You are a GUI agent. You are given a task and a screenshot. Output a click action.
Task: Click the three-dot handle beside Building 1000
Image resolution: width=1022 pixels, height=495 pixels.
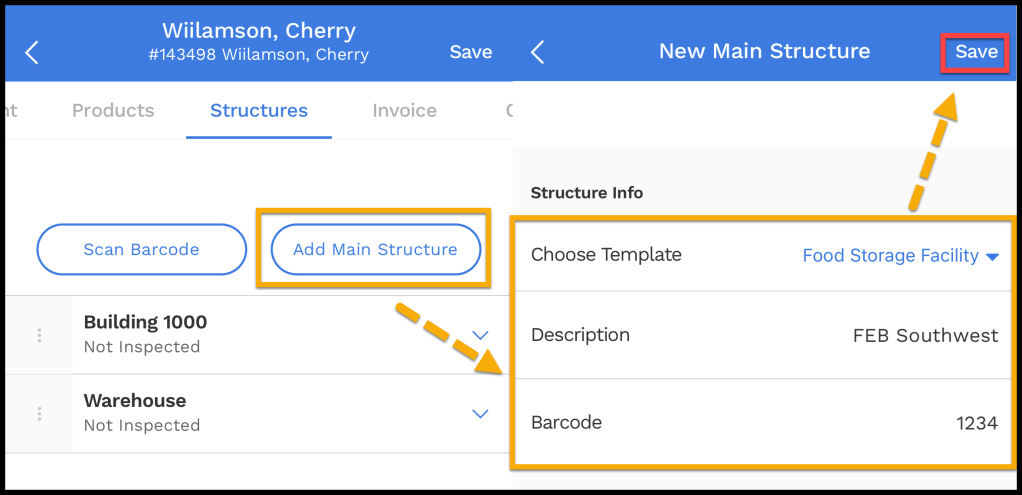point(39,335)
